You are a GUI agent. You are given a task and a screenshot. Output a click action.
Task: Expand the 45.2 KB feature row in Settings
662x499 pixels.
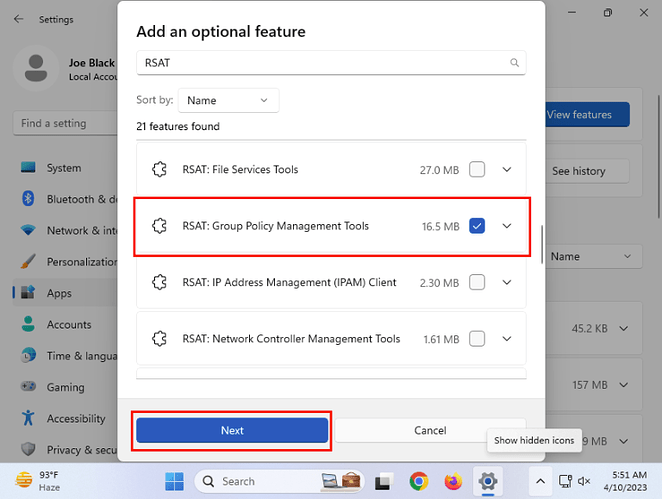click(x=624, y=328)
